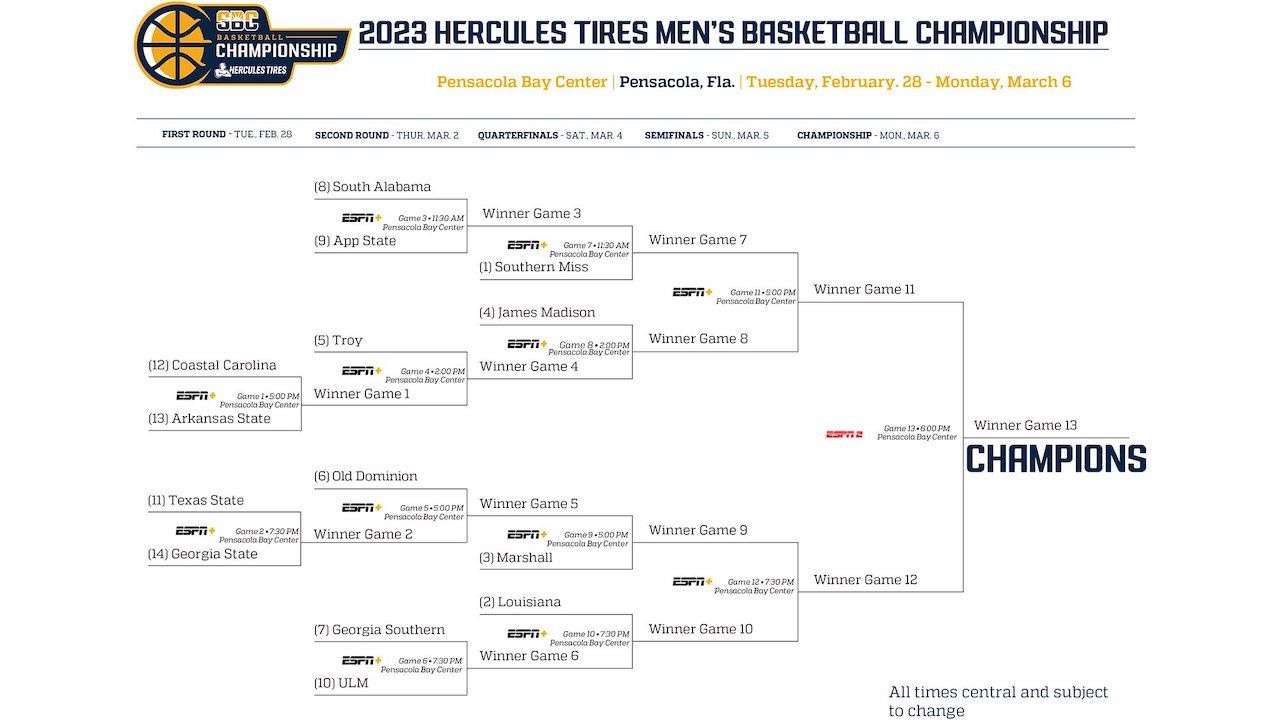Click the SBC Basketball Championship logo
Viewport: 1280px width, 720px height.
tap(242, 44)
